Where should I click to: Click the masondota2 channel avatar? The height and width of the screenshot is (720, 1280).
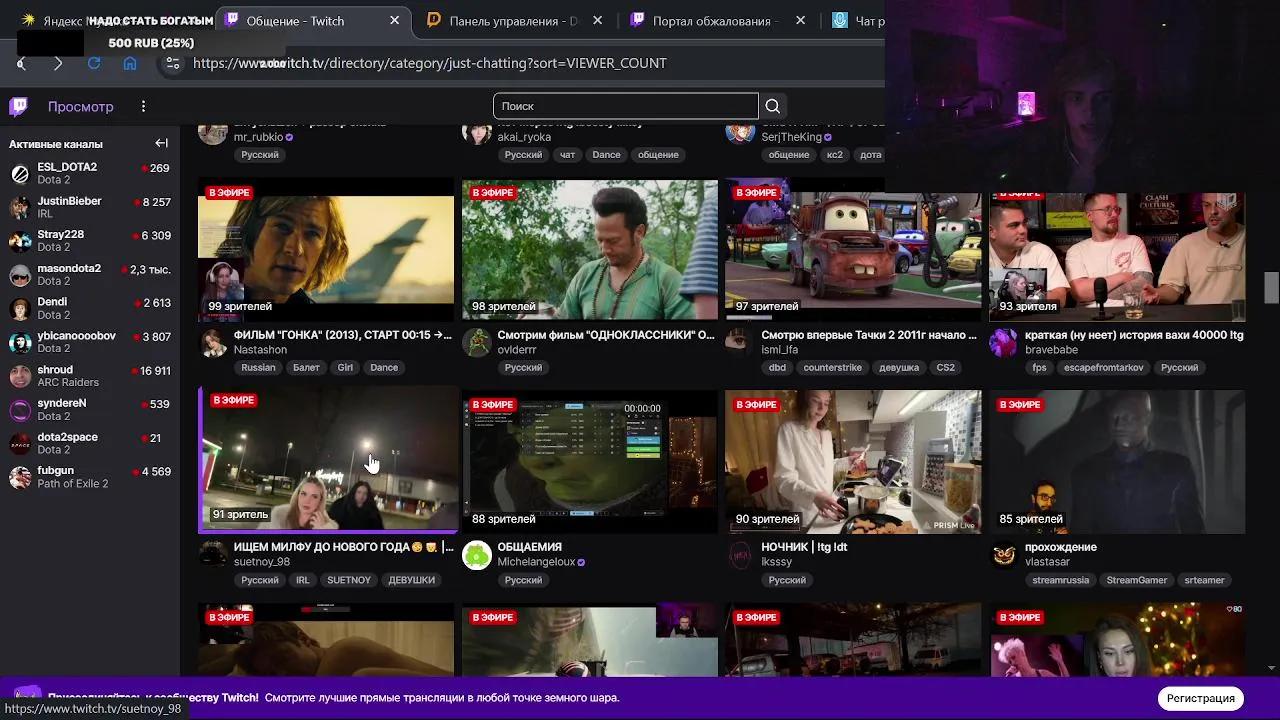[x=20, y=275]
